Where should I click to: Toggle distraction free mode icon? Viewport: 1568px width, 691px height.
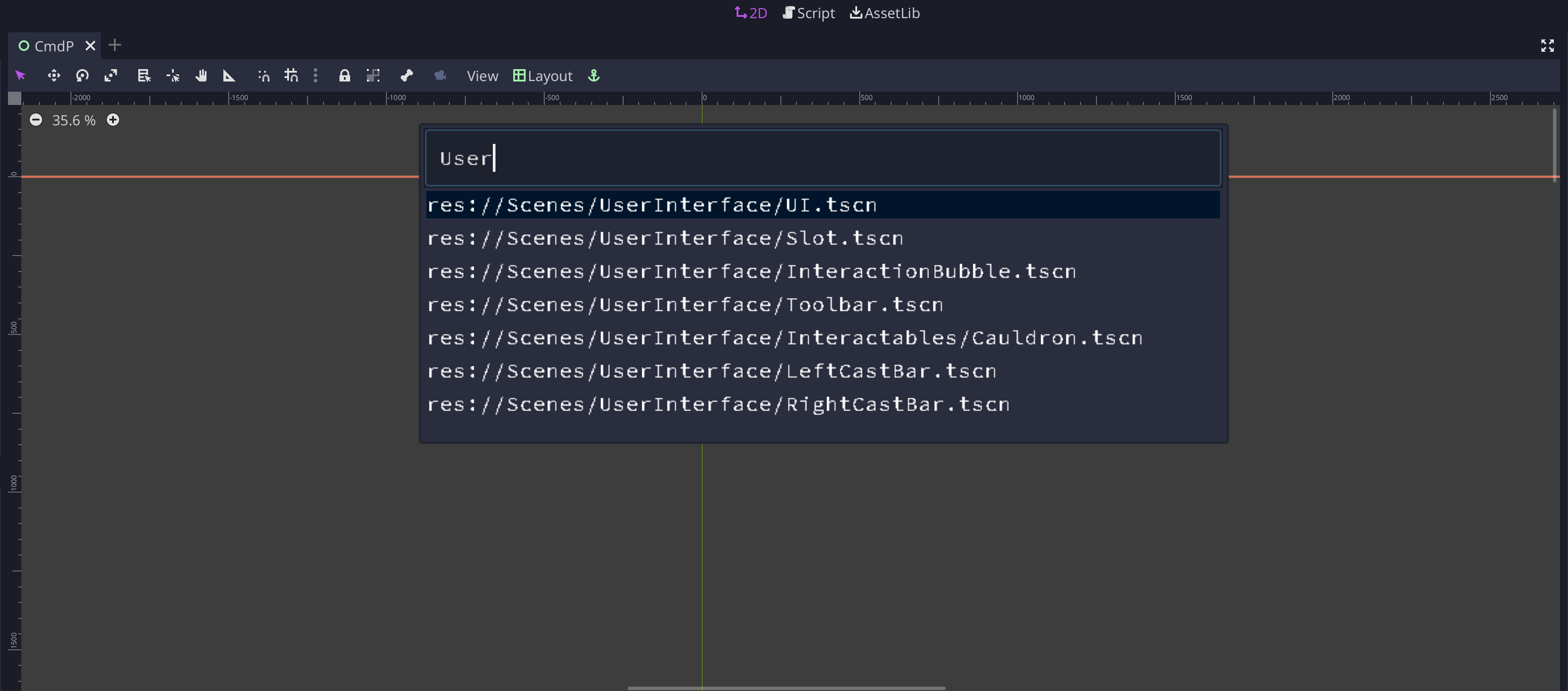[1547, 46]
